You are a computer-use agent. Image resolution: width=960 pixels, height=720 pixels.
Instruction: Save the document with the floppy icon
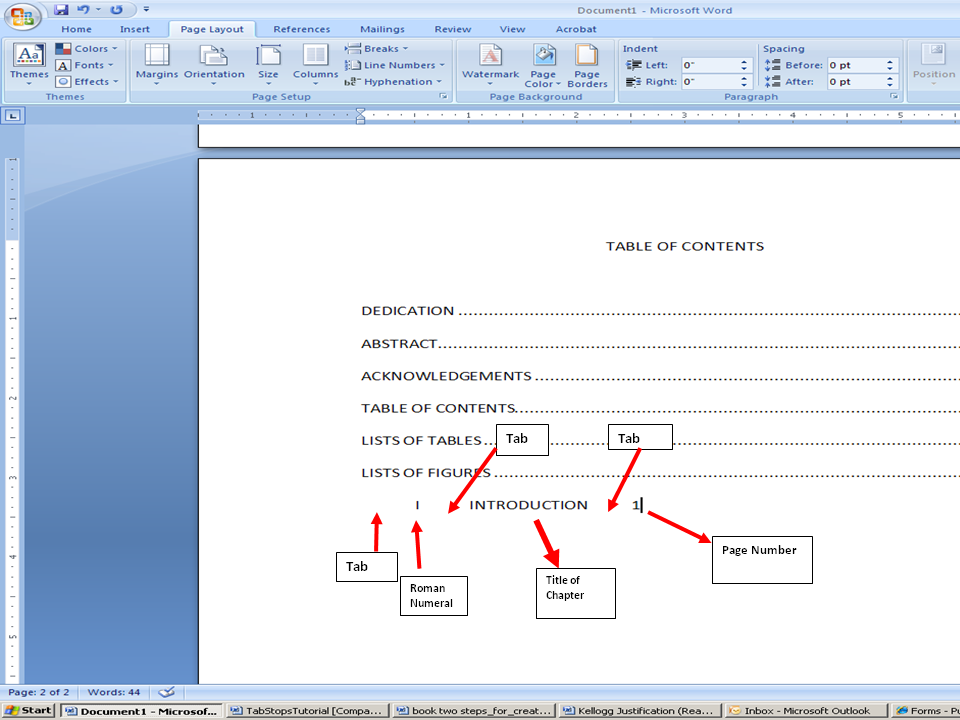point(61,9)
